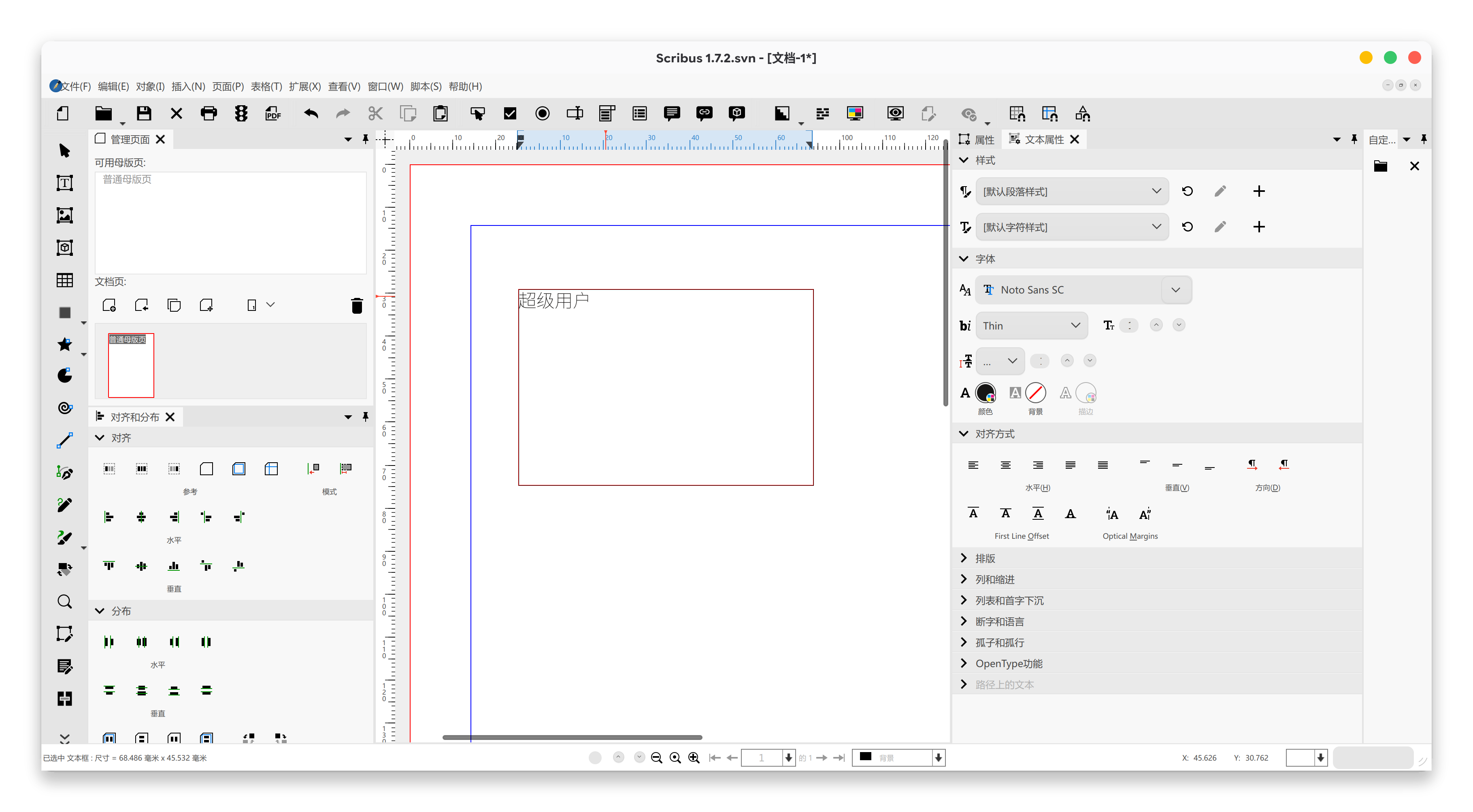Toggle forced justified text alignment
The width and height of the screenshot is (1473, 812).
click(1103, 465)
